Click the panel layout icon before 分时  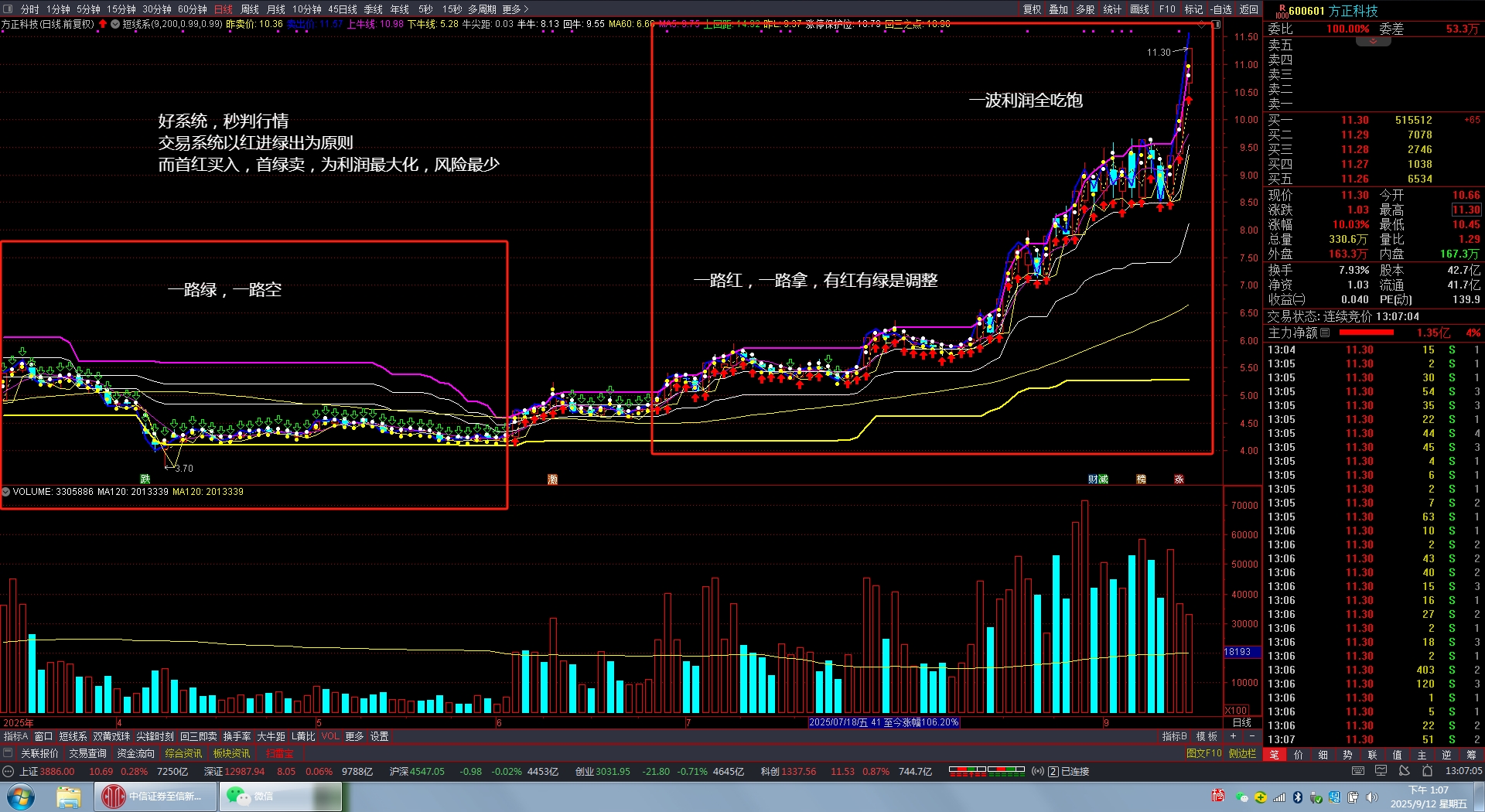click(x=9, y=9)
